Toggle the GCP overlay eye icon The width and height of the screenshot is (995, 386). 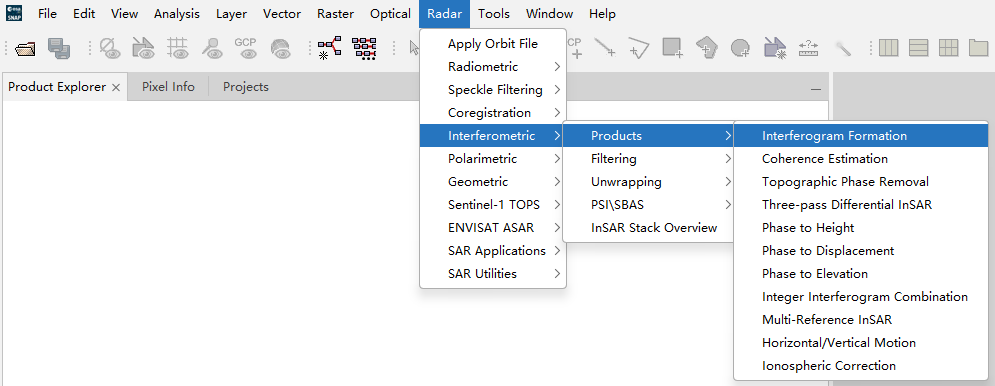(246, 48)
